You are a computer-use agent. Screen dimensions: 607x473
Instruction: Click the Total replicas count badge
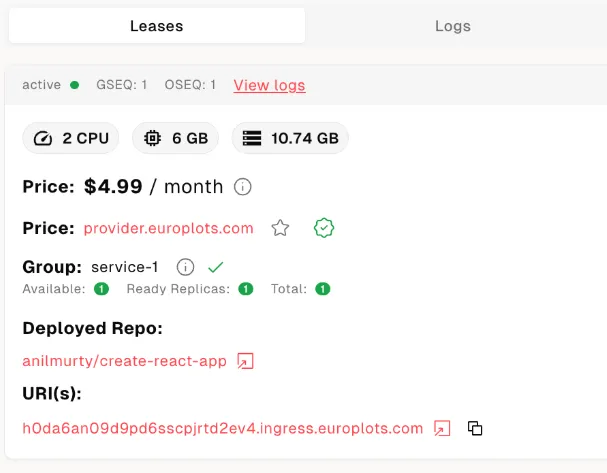pos(322,289)
